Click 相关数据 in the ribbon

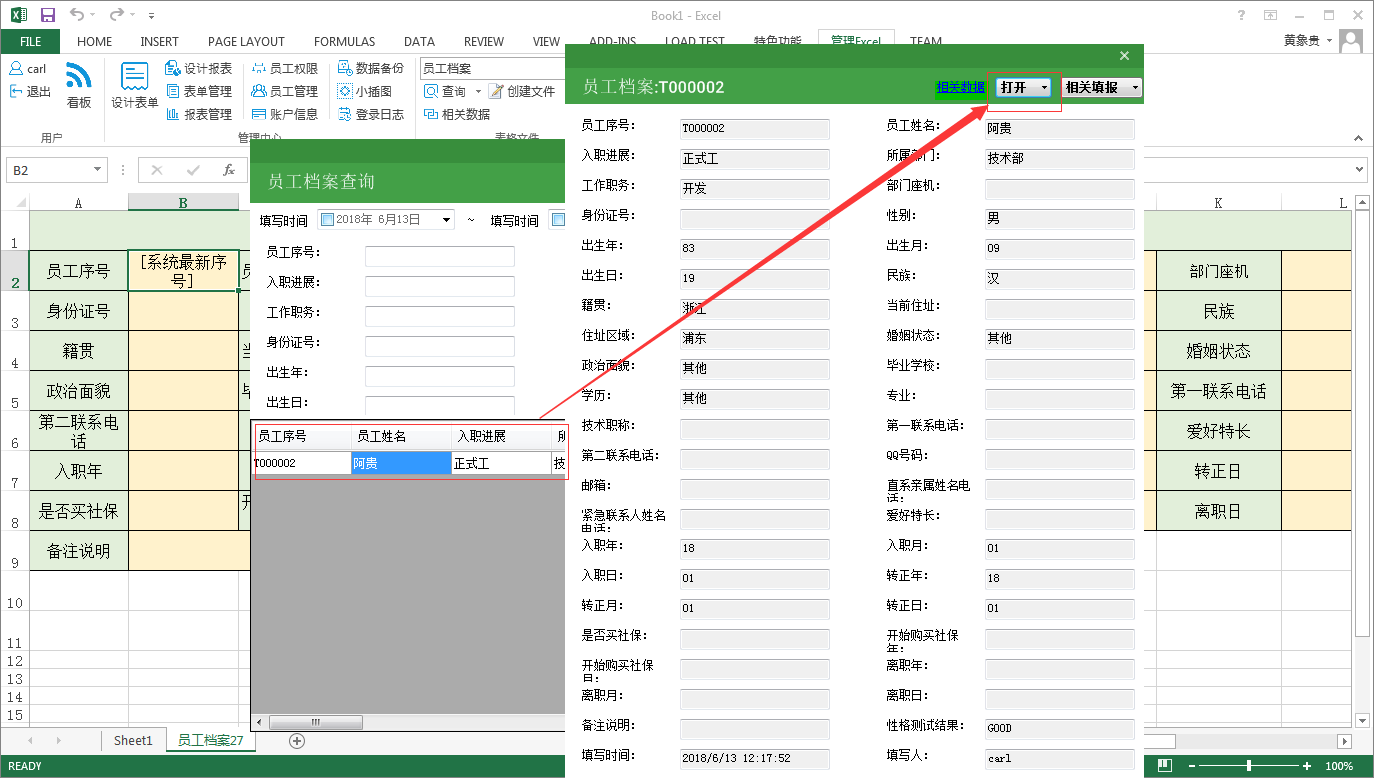pos(457,114)
